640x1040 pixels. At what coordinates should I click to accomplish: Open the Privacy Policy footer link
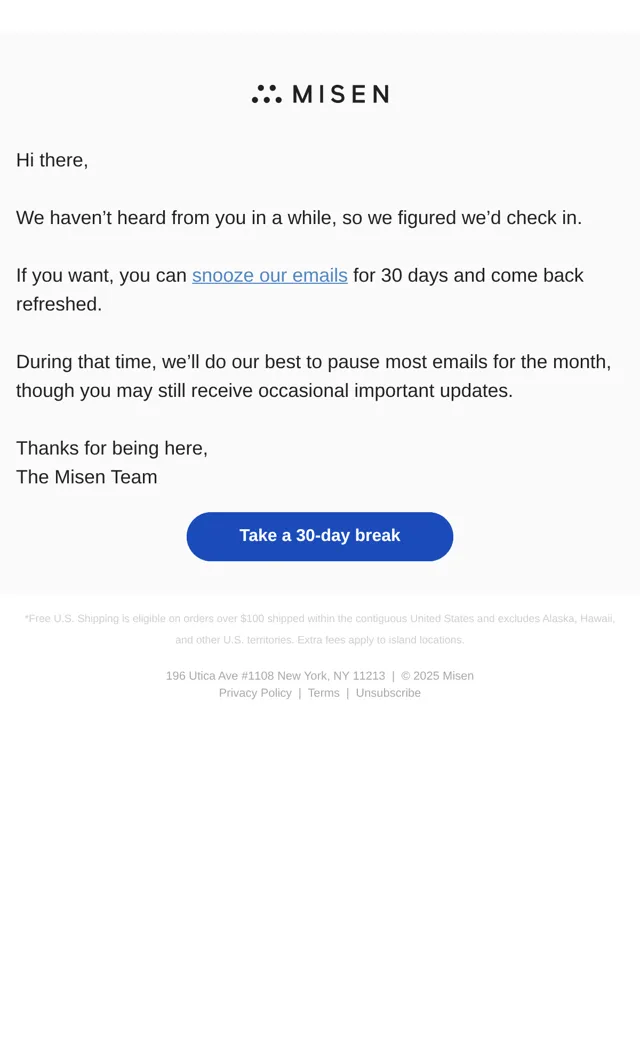(x=255, y=692)
